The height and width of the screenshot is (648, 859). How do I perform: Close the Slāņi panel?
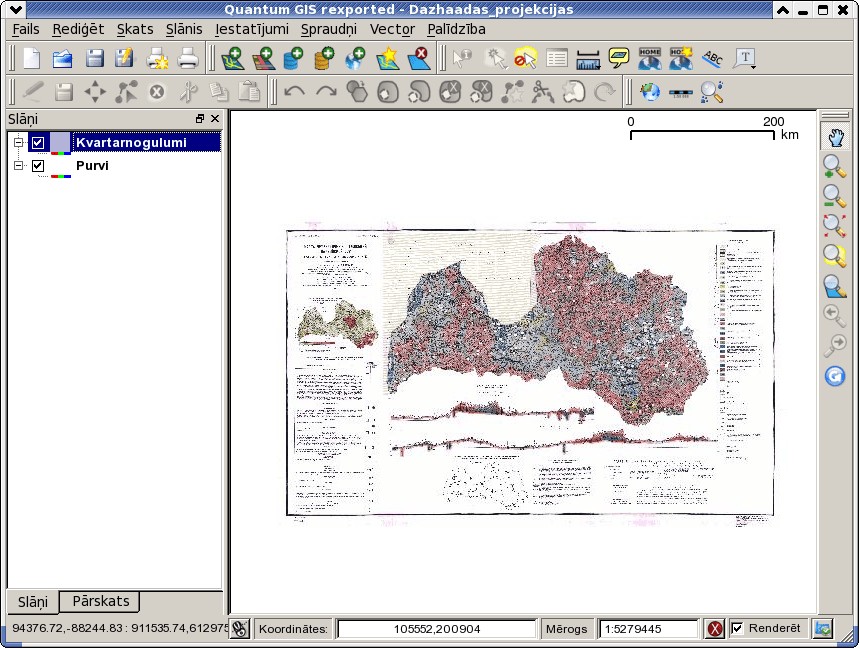pyautogui.click(x=215, y=119)
